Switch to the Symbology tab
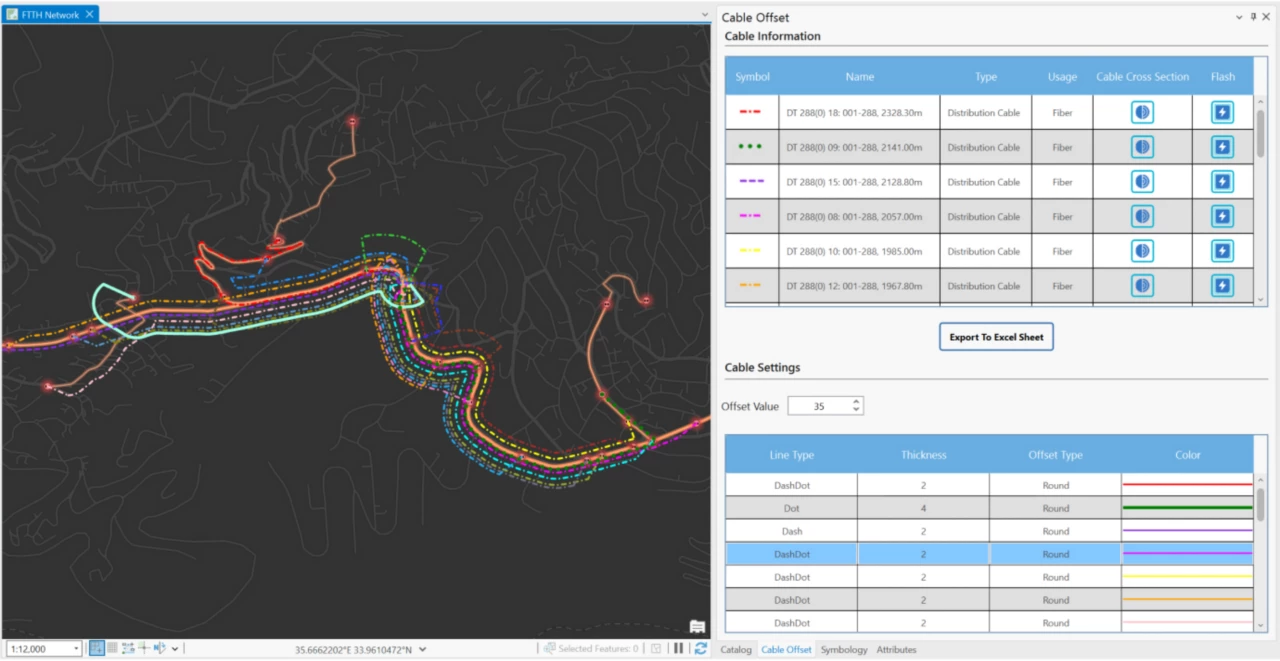This screenshot has width=1280, height=661. click(843, 650)
